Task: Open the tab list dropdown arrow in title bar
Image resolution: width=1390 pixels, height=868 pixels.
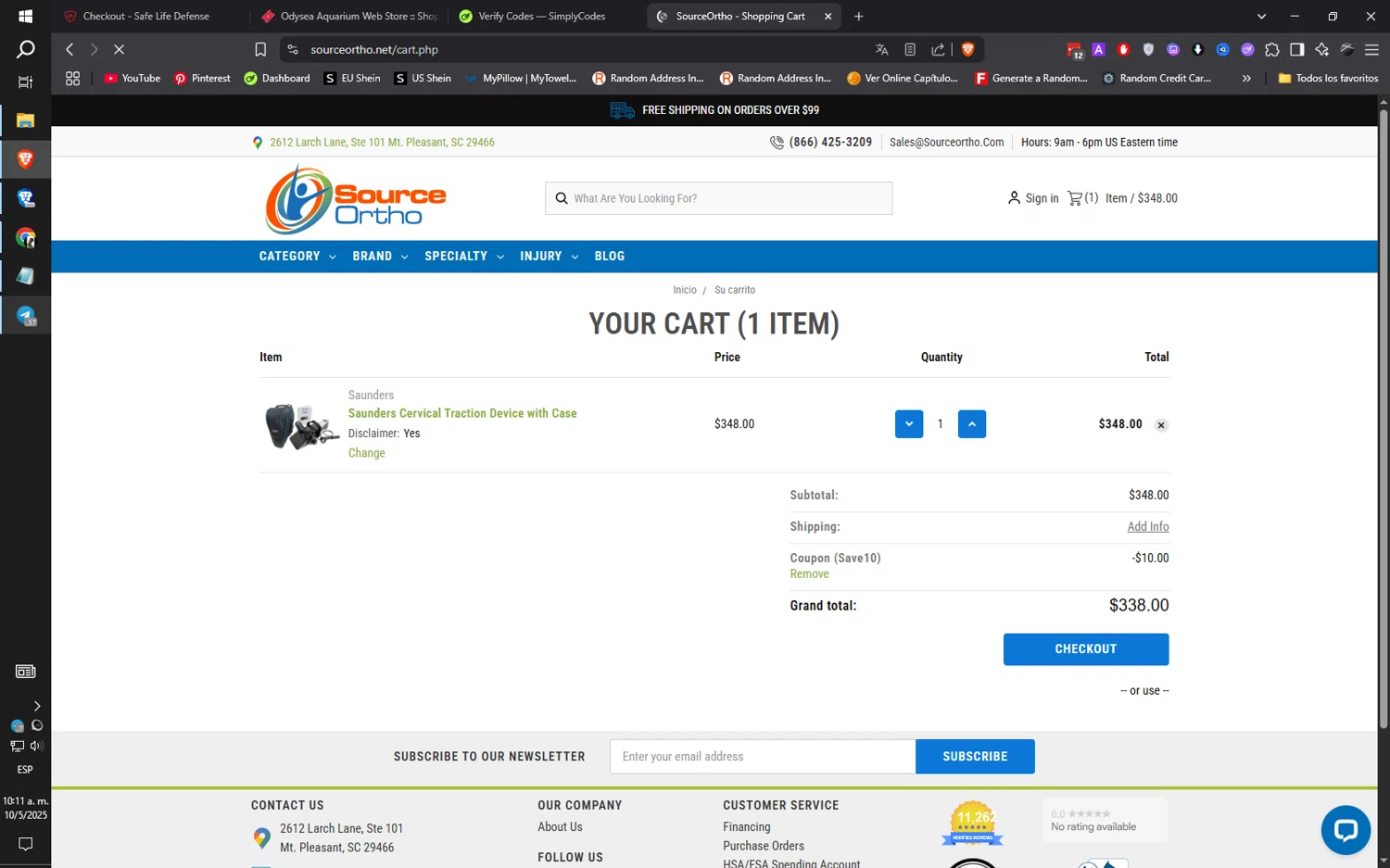Action: coord(1261,16)
